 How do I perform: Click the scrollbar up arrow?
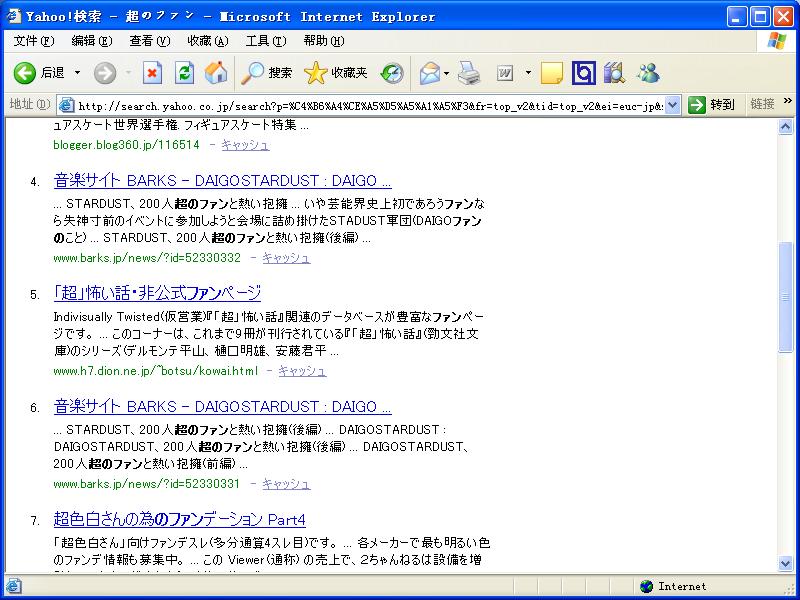786,126
